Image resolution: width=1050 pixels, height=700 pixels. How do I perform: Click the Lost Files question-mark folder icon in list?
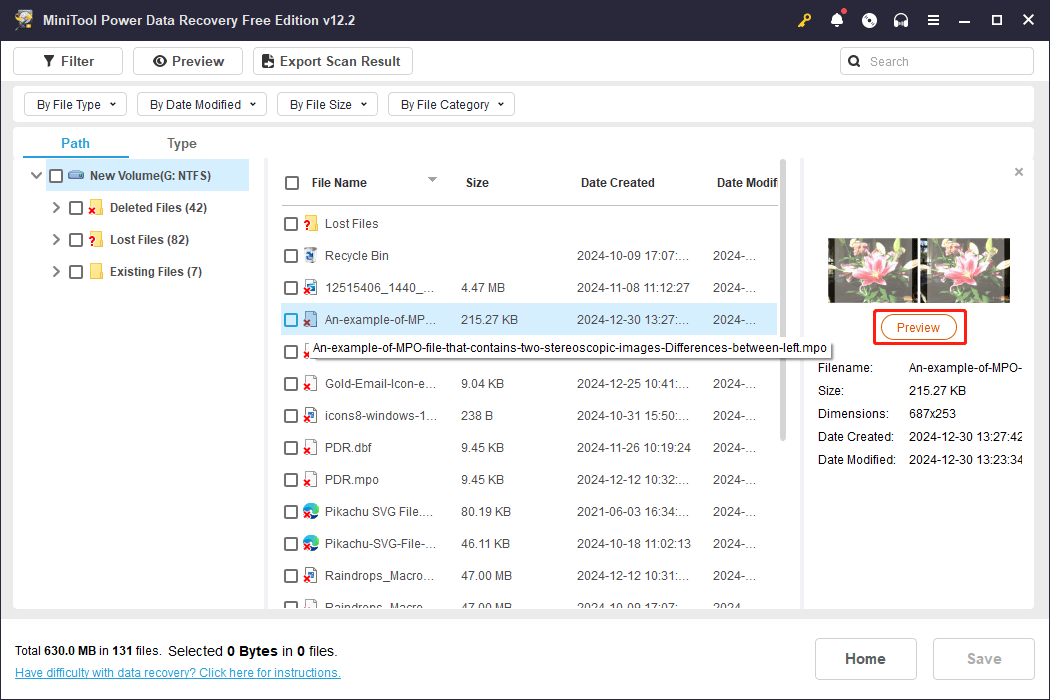coord(310,224)
